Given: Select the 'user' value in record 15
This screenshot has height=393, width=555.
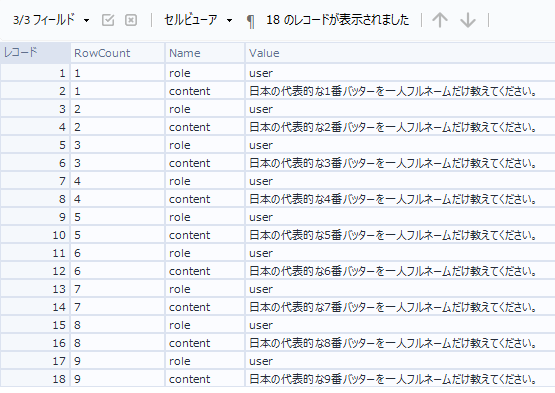Looking at the screenshot, I should point(400,325).
